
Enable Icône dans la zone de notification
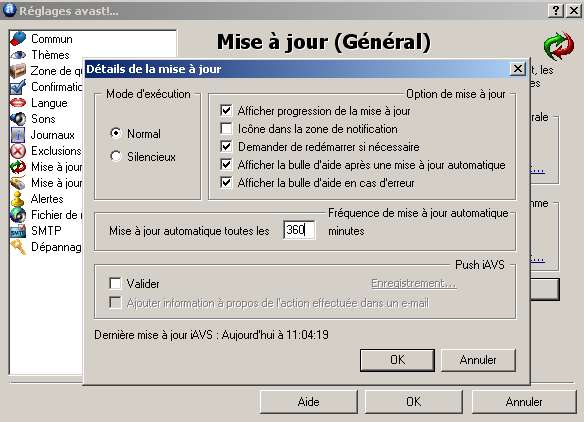226,128
